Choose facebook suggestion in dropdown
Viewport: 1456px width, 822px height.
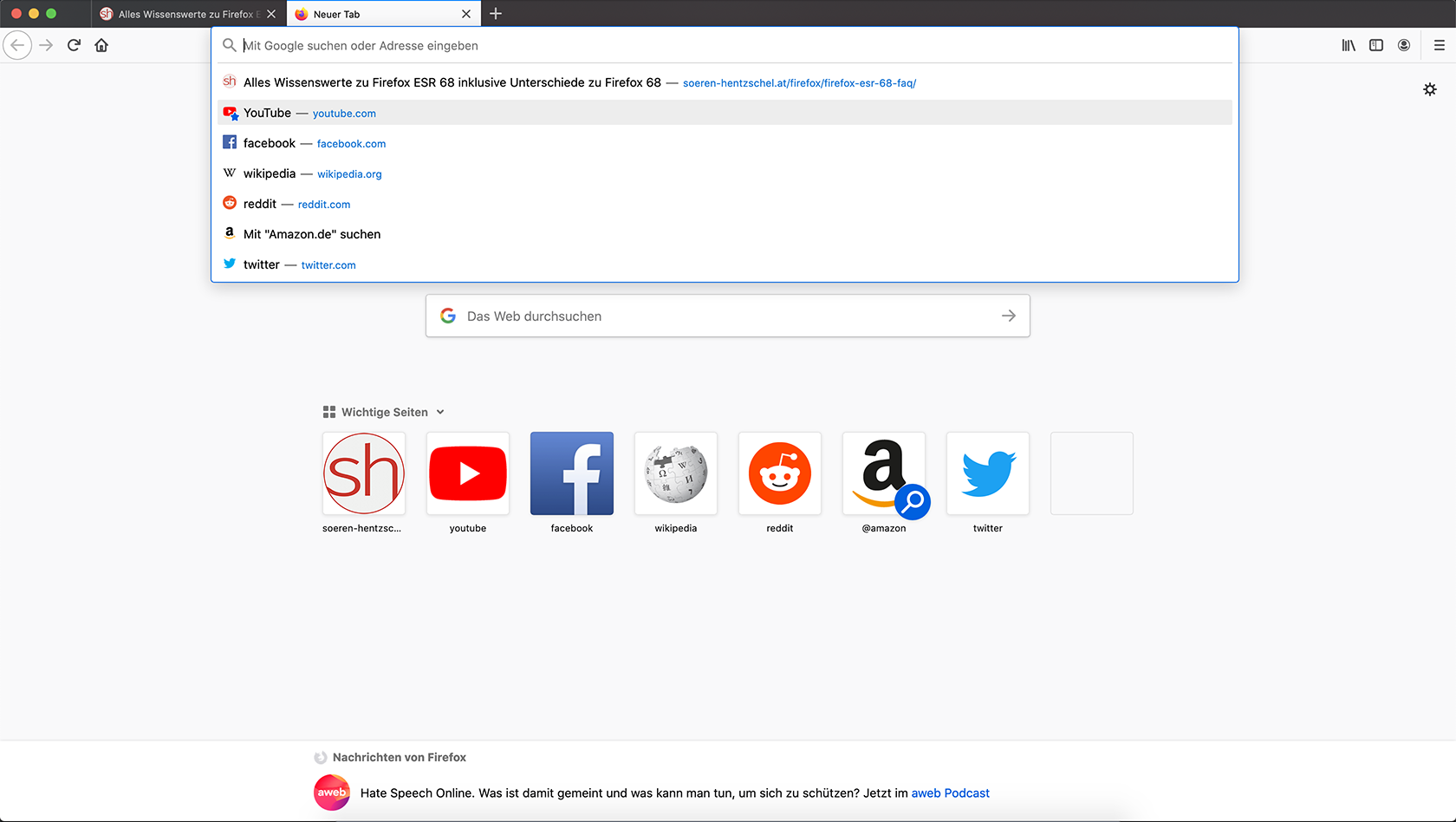725,143
